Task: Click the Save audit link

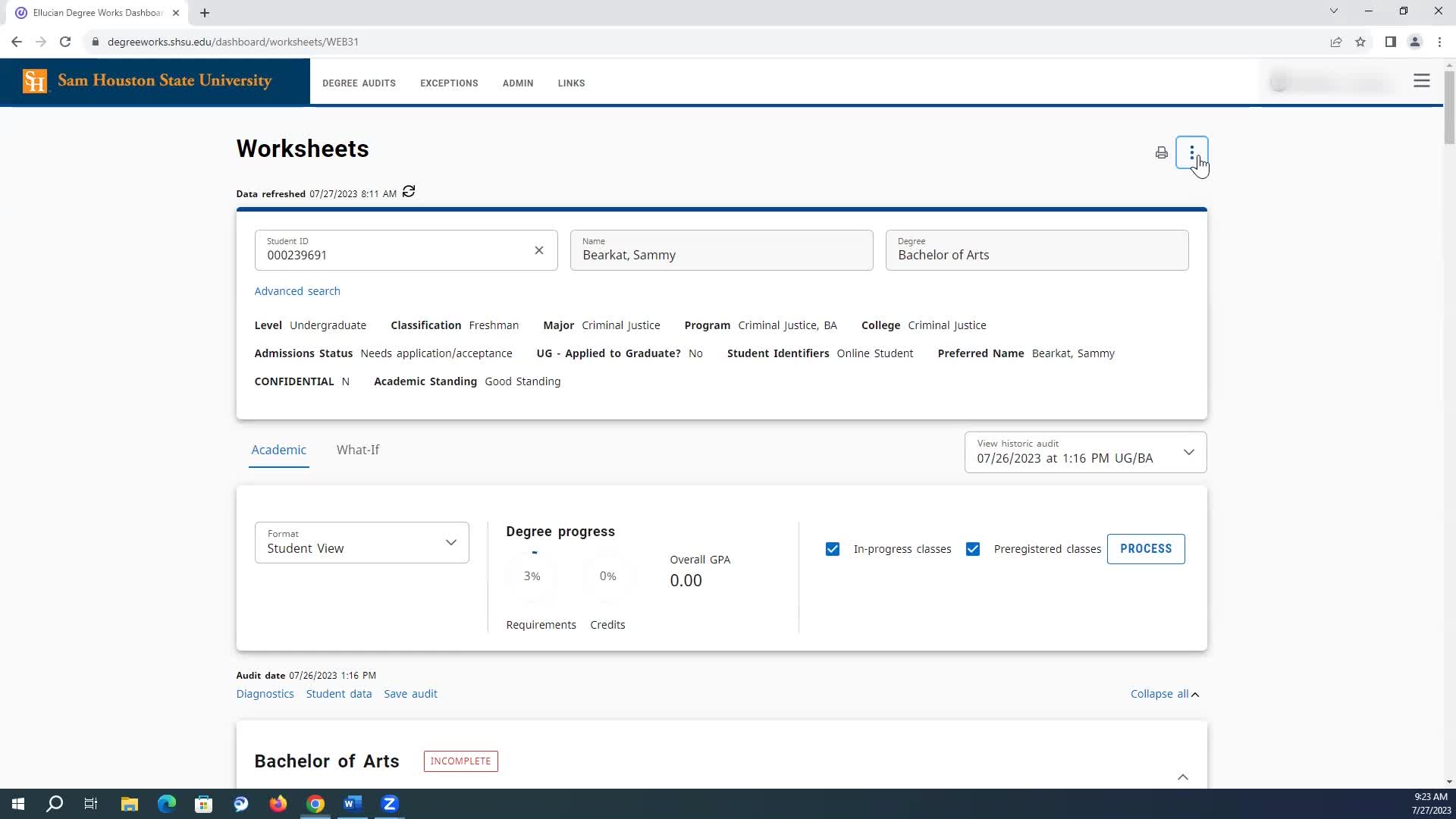Action: pyautogui.click(x=410, y=694)
